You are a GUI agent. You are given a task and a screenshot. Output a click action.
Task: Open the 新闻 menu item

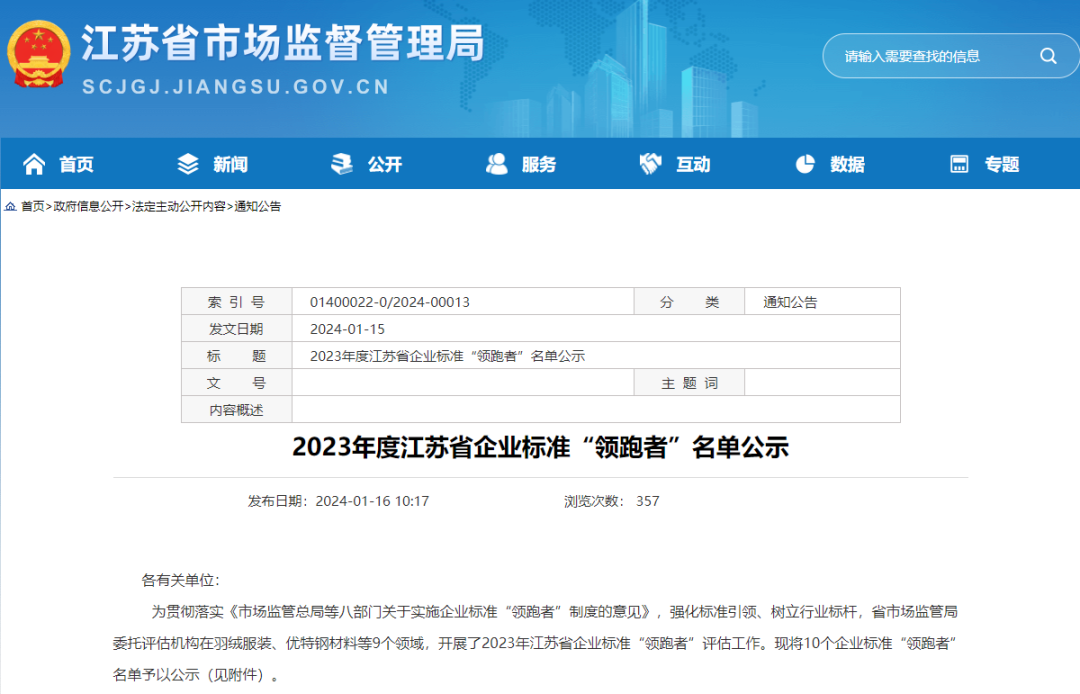(230, 165)
